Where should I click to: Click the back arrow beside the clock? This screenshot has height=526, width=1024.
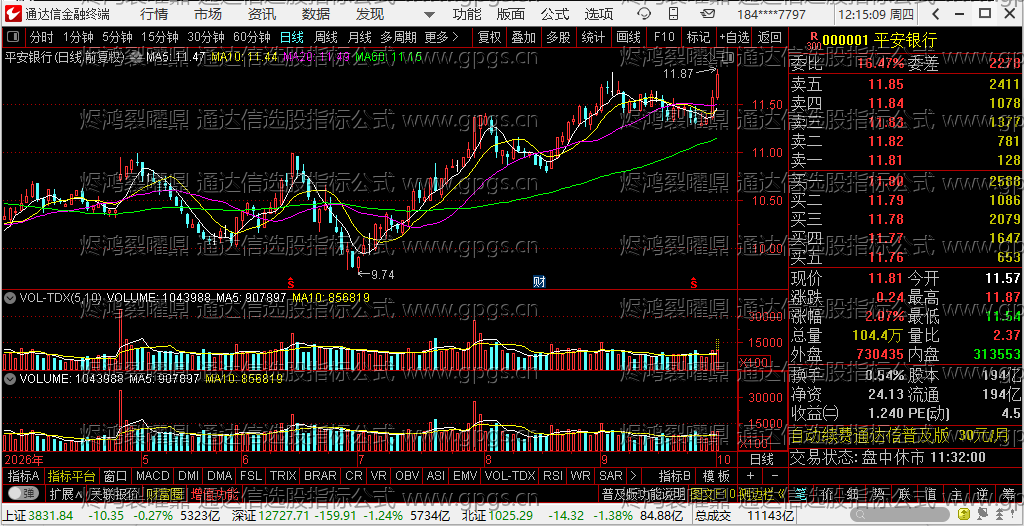click(936, 14)
